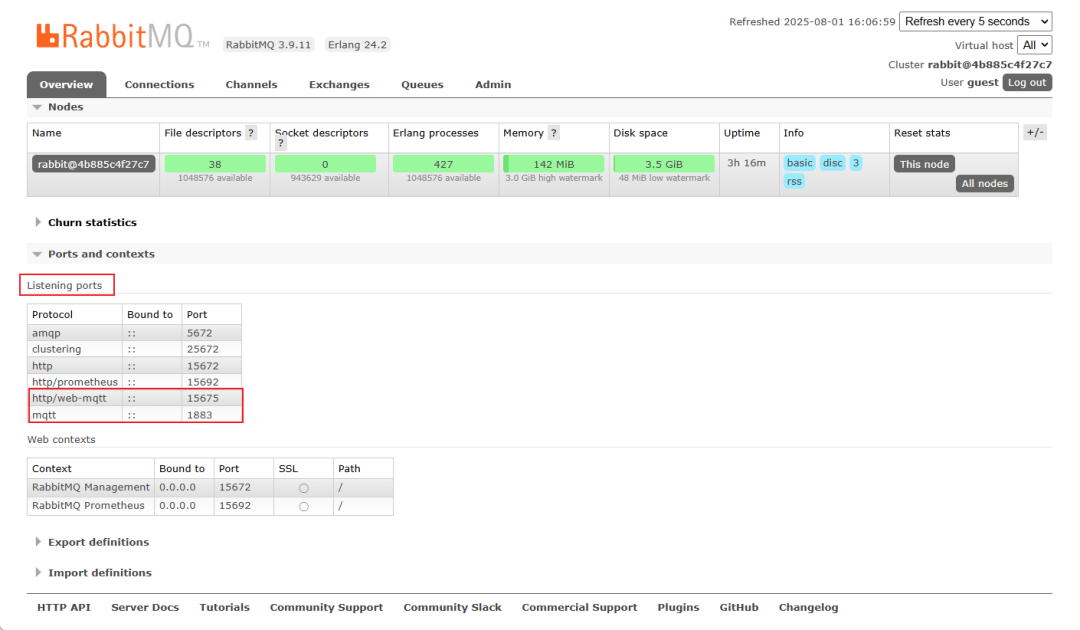The height and width of the screenshot is (630, 1080).
Task: Click the rss badge under node Info
Action: (x=794, y=181)
